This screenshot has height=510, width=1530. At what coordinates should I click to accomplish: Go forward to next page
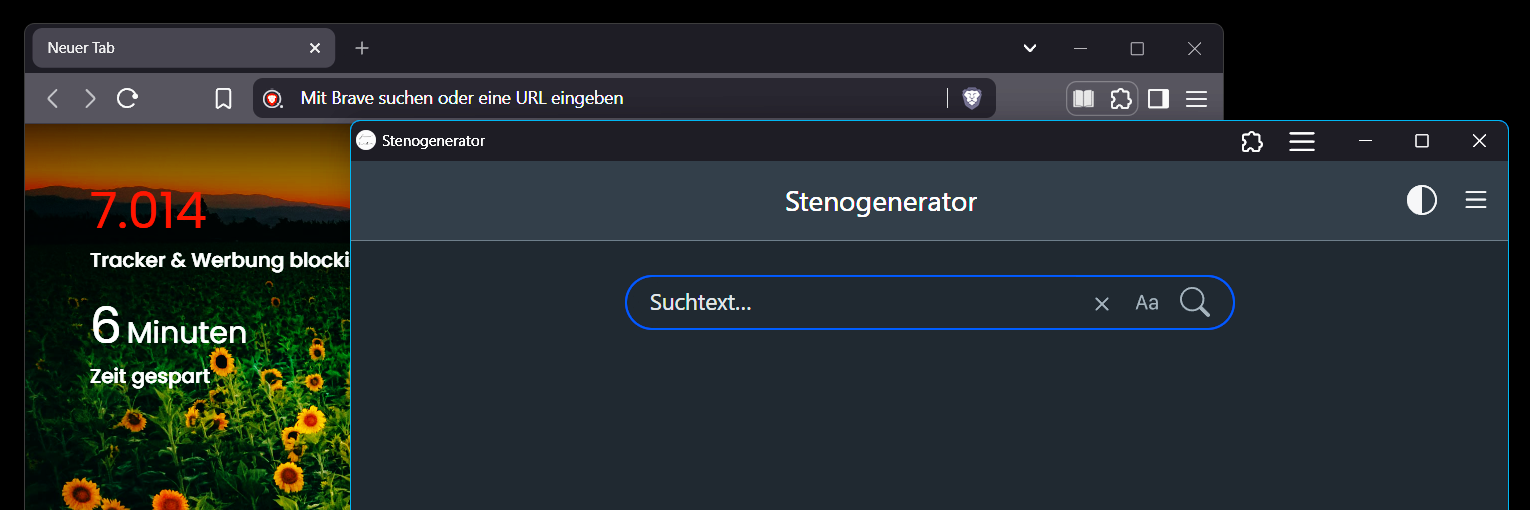click(90, 98)
